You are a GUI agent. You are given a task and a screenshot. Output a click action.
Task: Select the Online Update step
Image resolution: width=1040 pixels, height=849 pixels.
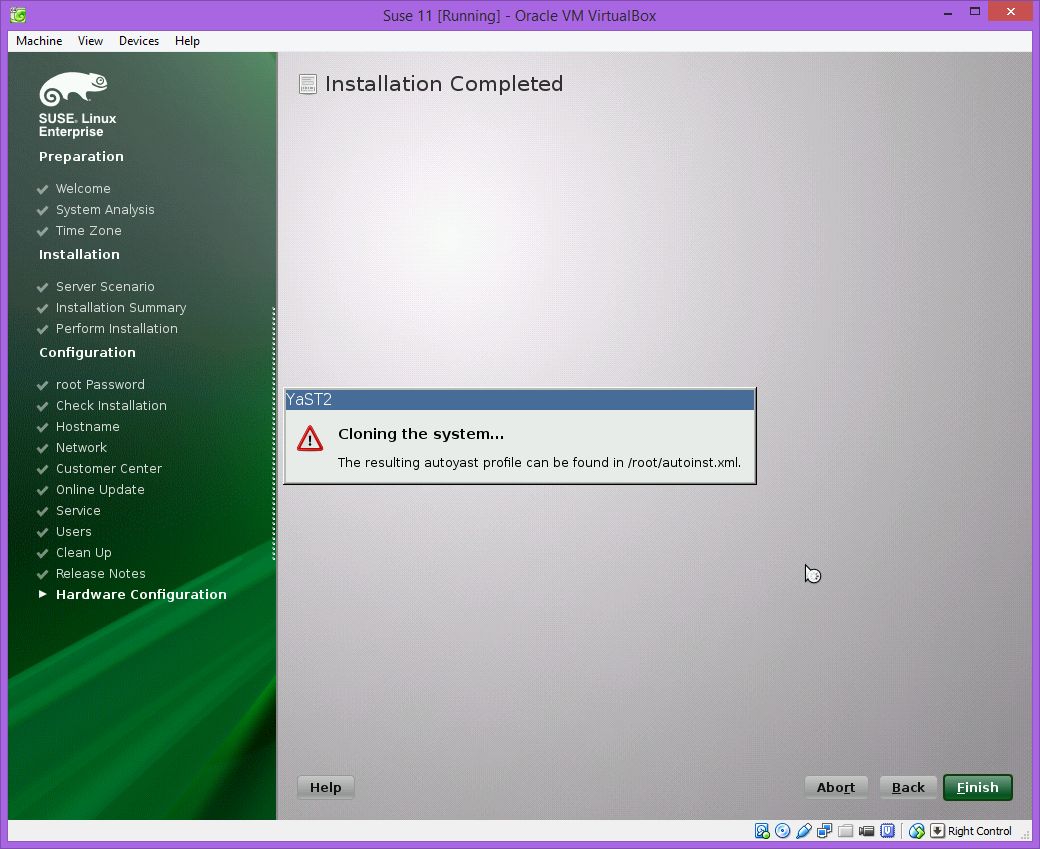(x=100, y=490)
